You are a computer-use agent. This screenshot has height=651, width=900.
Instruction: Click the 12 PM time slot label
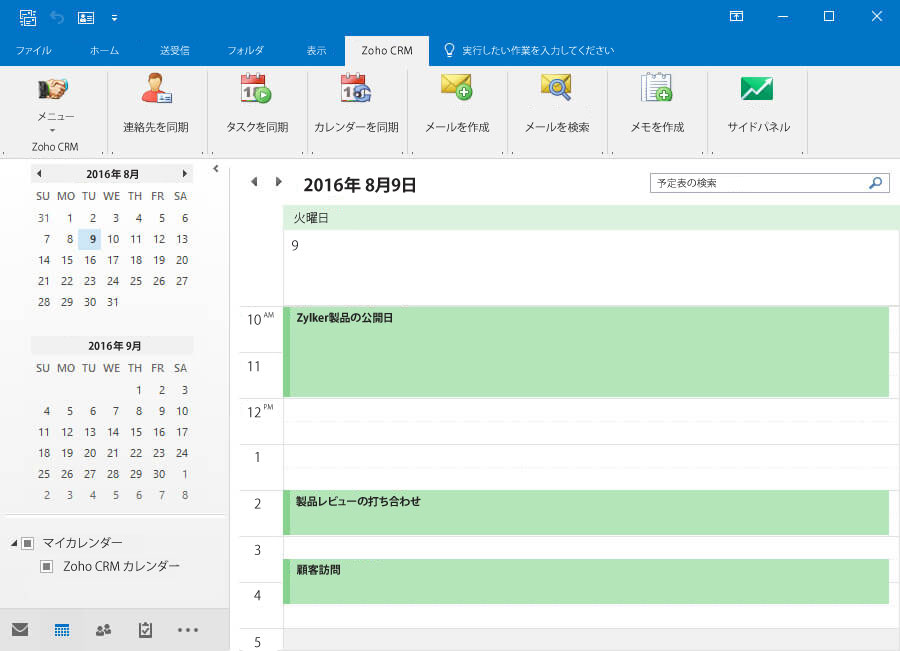tap(260, 412)
